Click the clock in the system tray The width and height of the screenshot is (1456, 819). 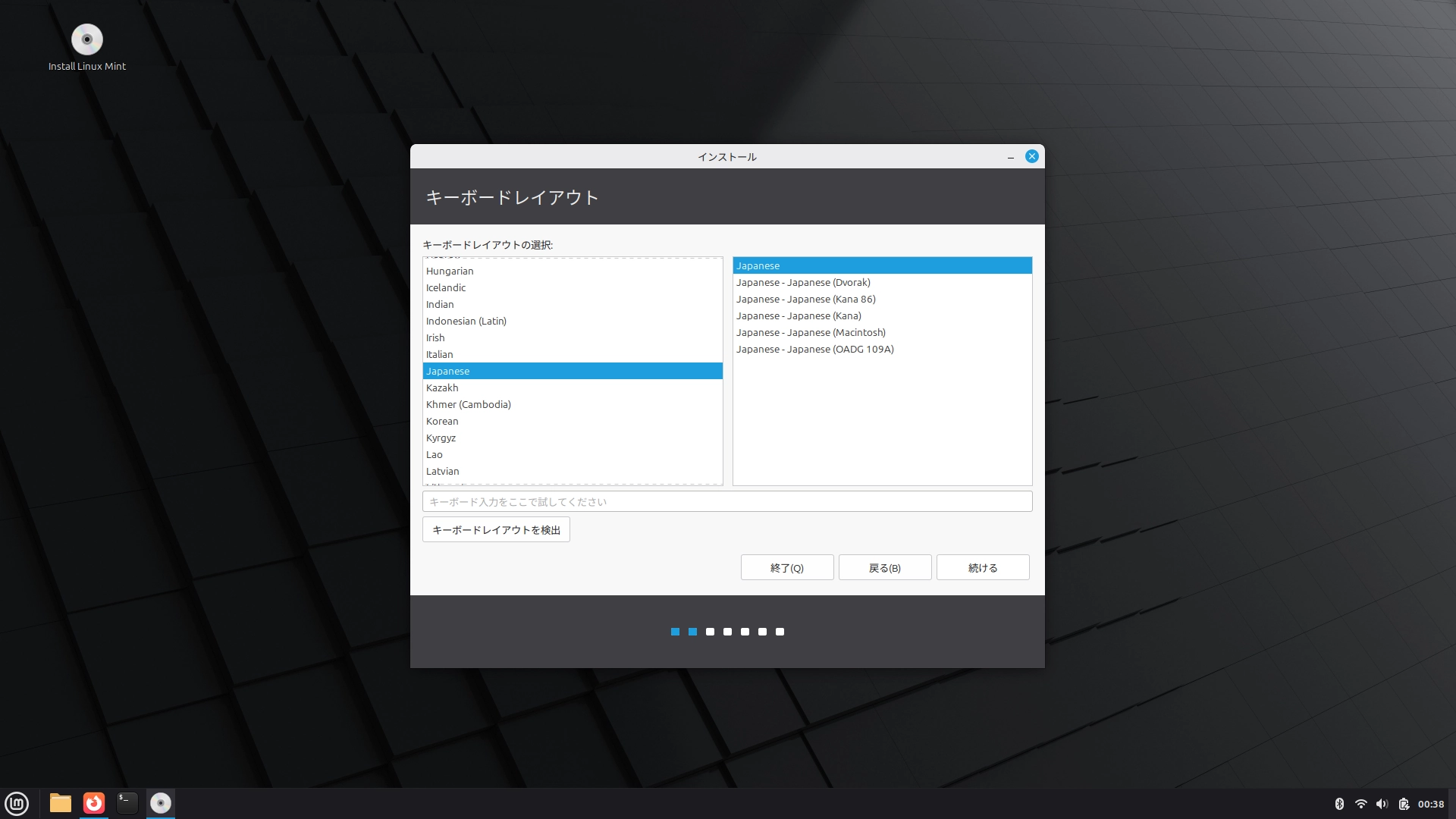pyautogui.click(x=1432, y=803)
